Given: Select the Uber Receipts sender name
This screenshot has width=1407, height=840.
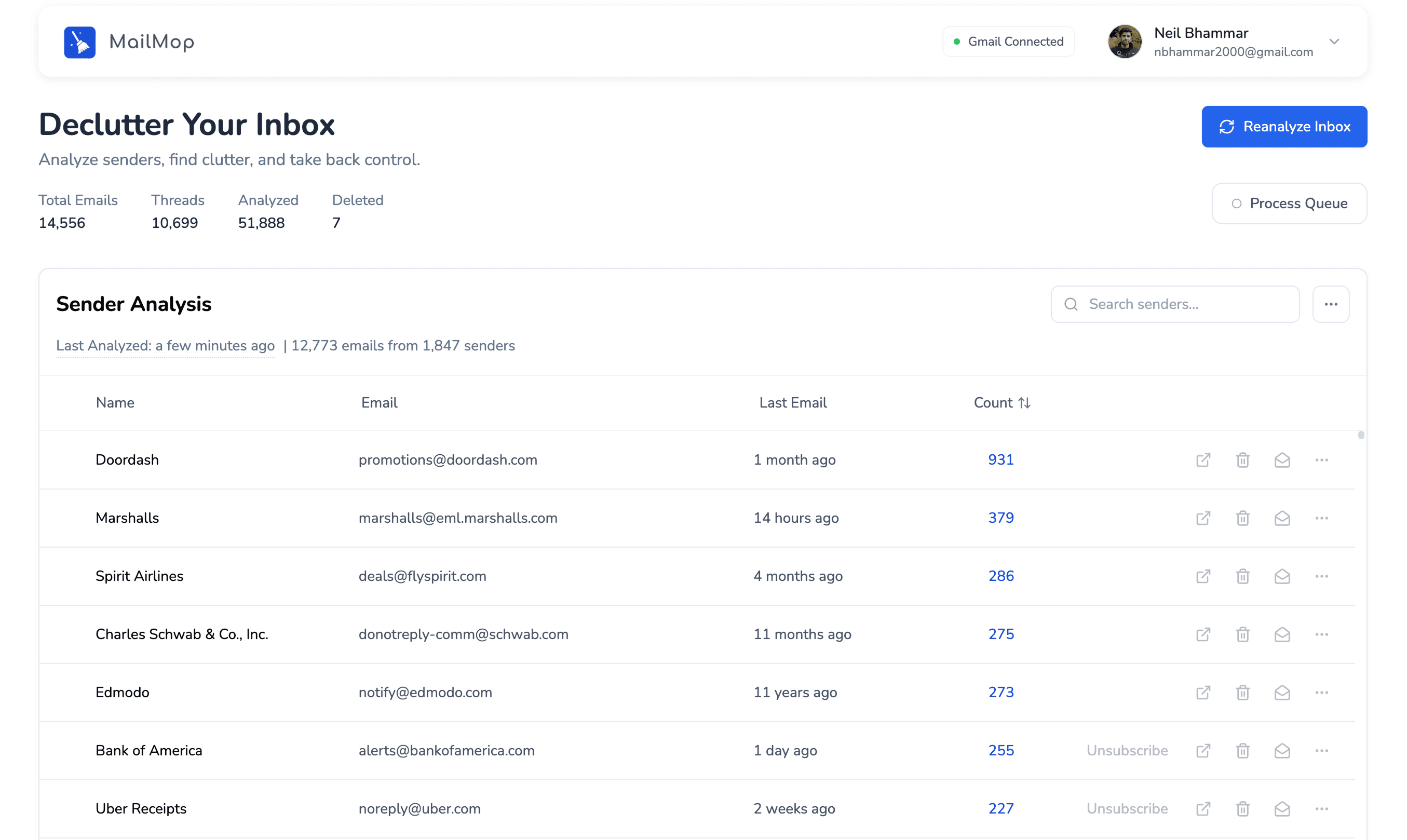Looking at the screenshot, I should point(141,809).
